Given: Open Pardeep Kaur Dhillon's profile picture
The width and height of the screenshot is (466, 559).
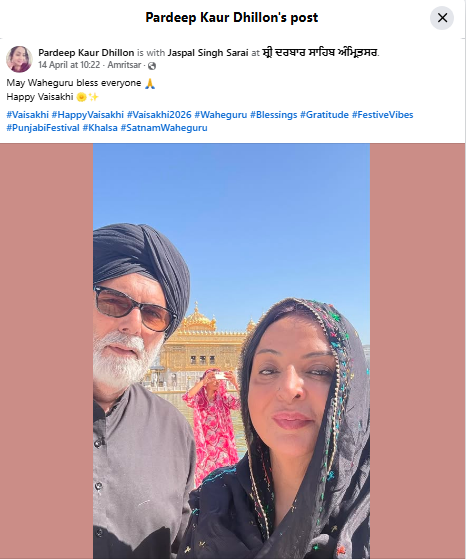Looking at the screenshot, I should tap(19, 58).
